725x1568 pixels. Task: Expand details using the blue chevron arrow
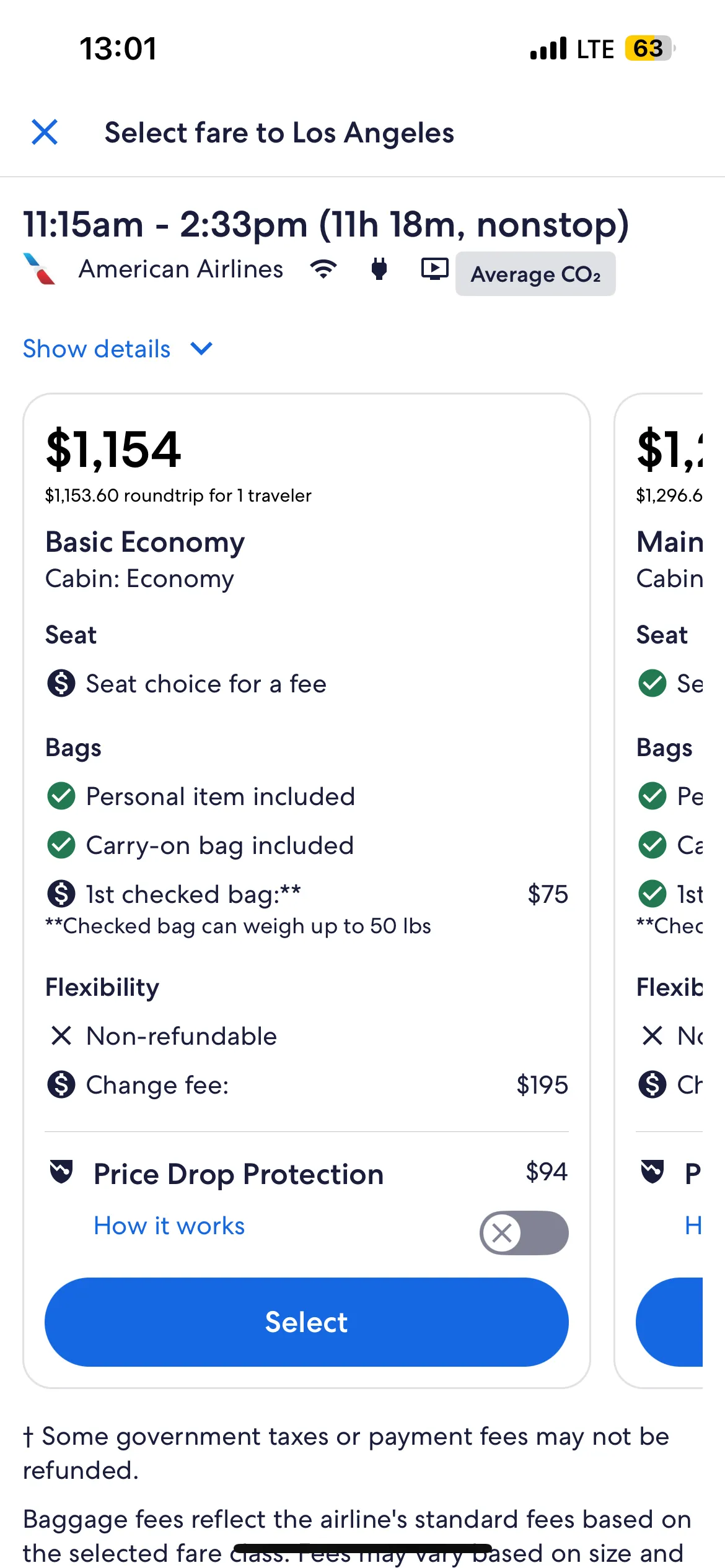coord(201,349)
